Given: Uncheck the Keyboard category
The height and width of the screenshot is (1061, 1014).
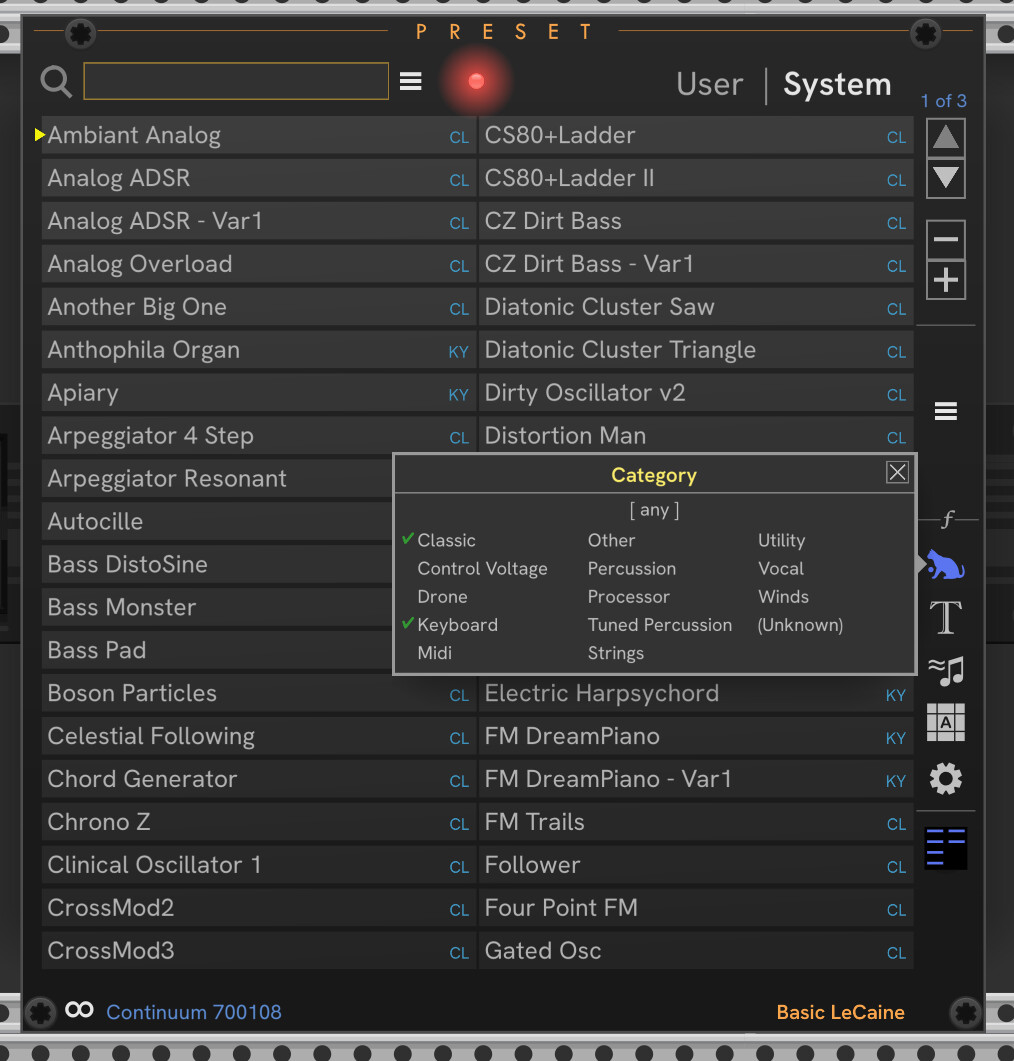Looking at the screenshot, I should coord(457,625).
